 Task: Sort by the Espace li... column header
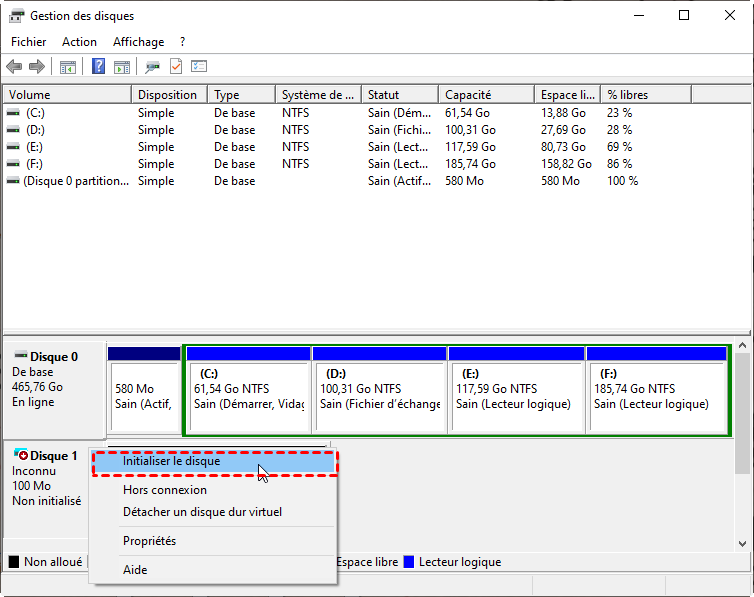pos(568,95)
